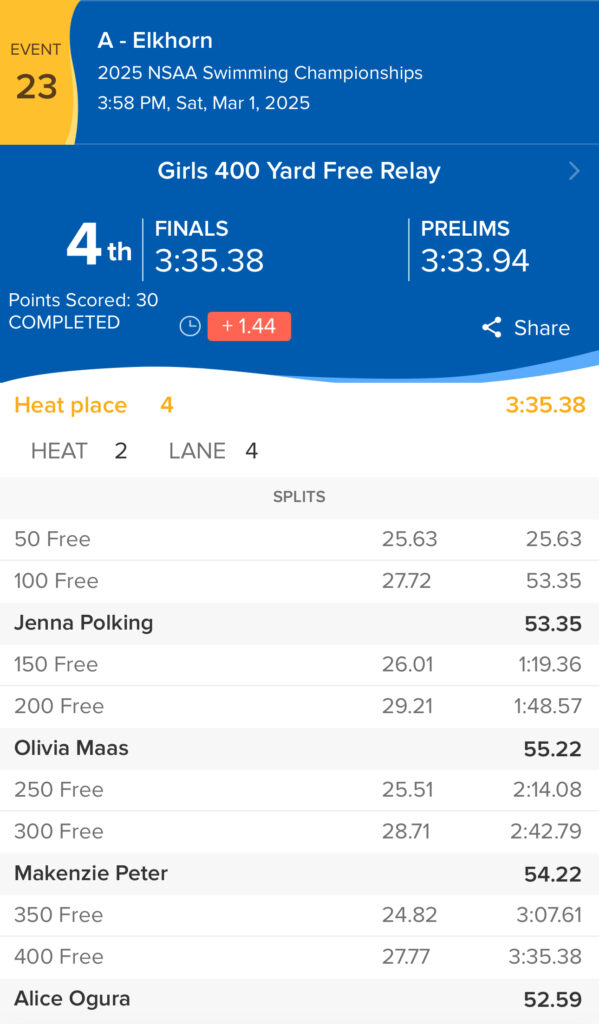Screen dimensions: 599x1024
Task: Select swimmer Alice Ogura row
Action: 299,1000
